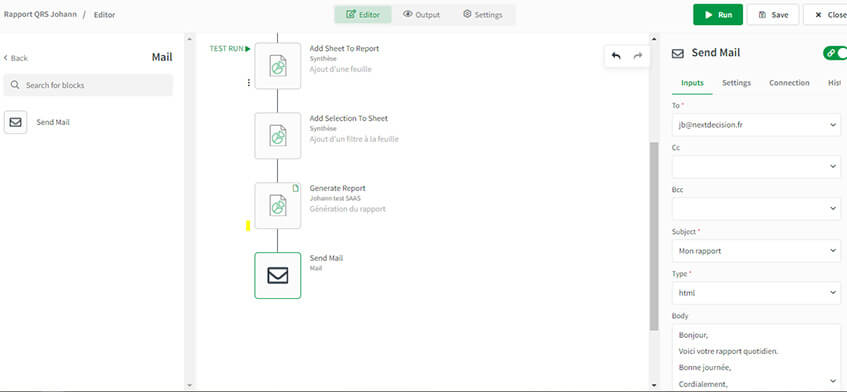Expand the Body field dropdown arrow
Screen dimensions: 847x392
[x=832, y=381]
